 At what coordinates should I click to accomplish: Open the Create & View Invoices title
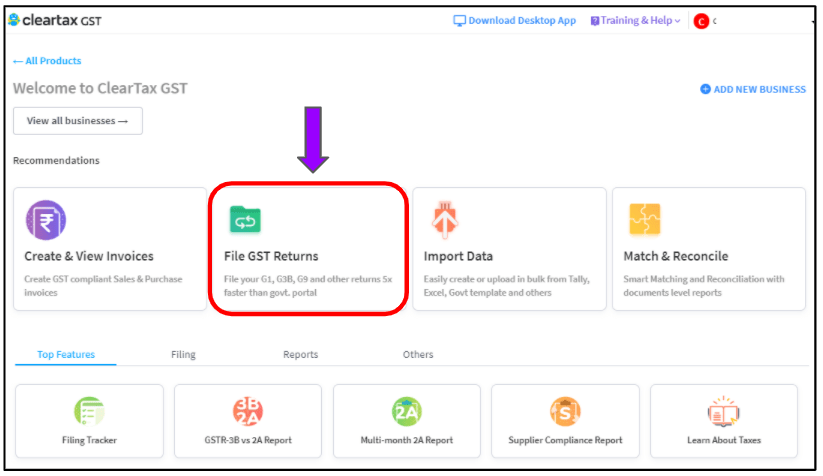(89, 256)
